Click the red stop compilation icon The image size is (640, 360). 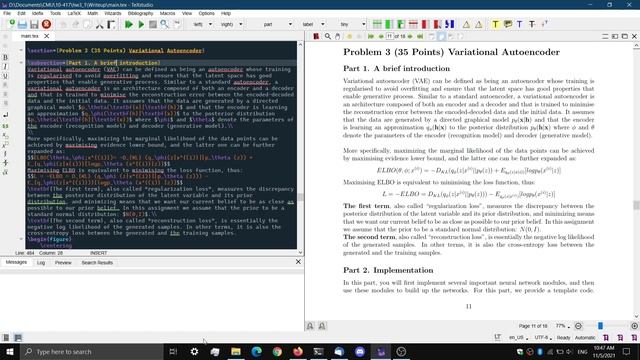pyautogui.click(x=47, y=24)
